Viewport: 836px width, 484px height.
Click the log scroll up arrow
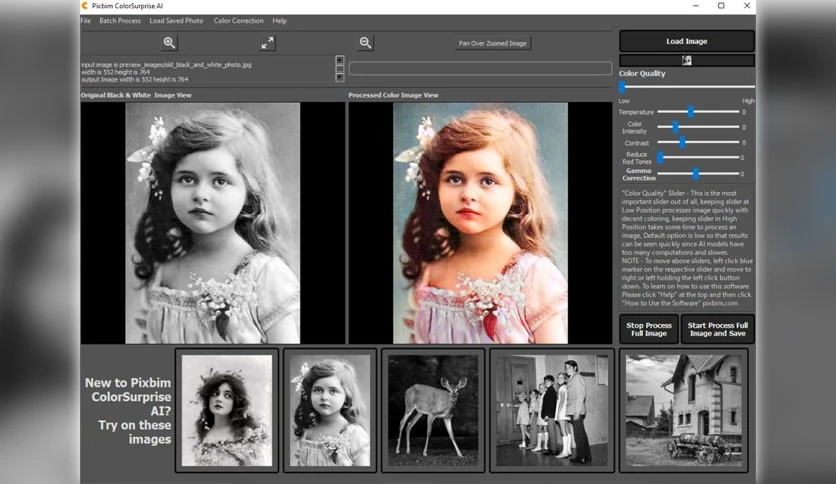(340, 60)
